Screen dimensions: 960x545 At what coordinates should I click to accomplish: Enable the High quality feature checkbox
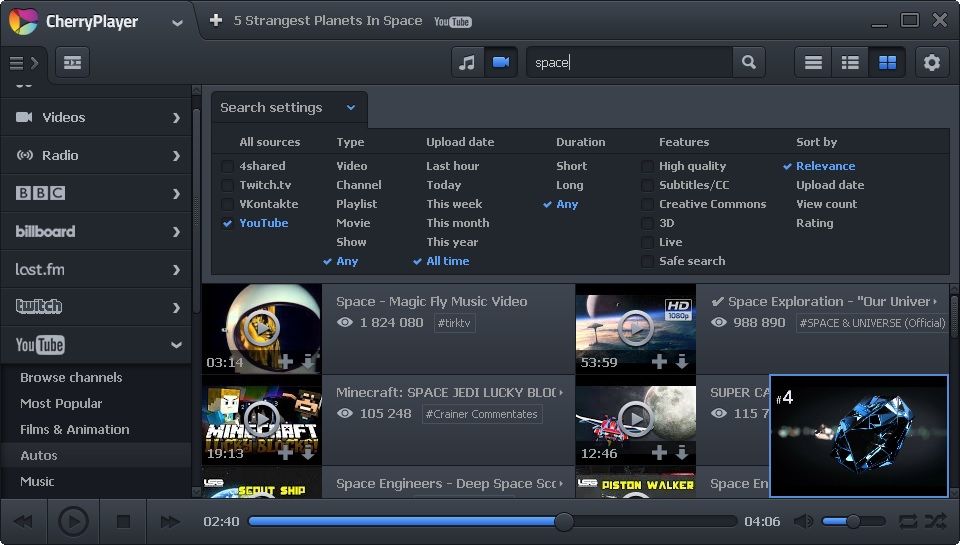pyautogui.click(x=648, y=166)
